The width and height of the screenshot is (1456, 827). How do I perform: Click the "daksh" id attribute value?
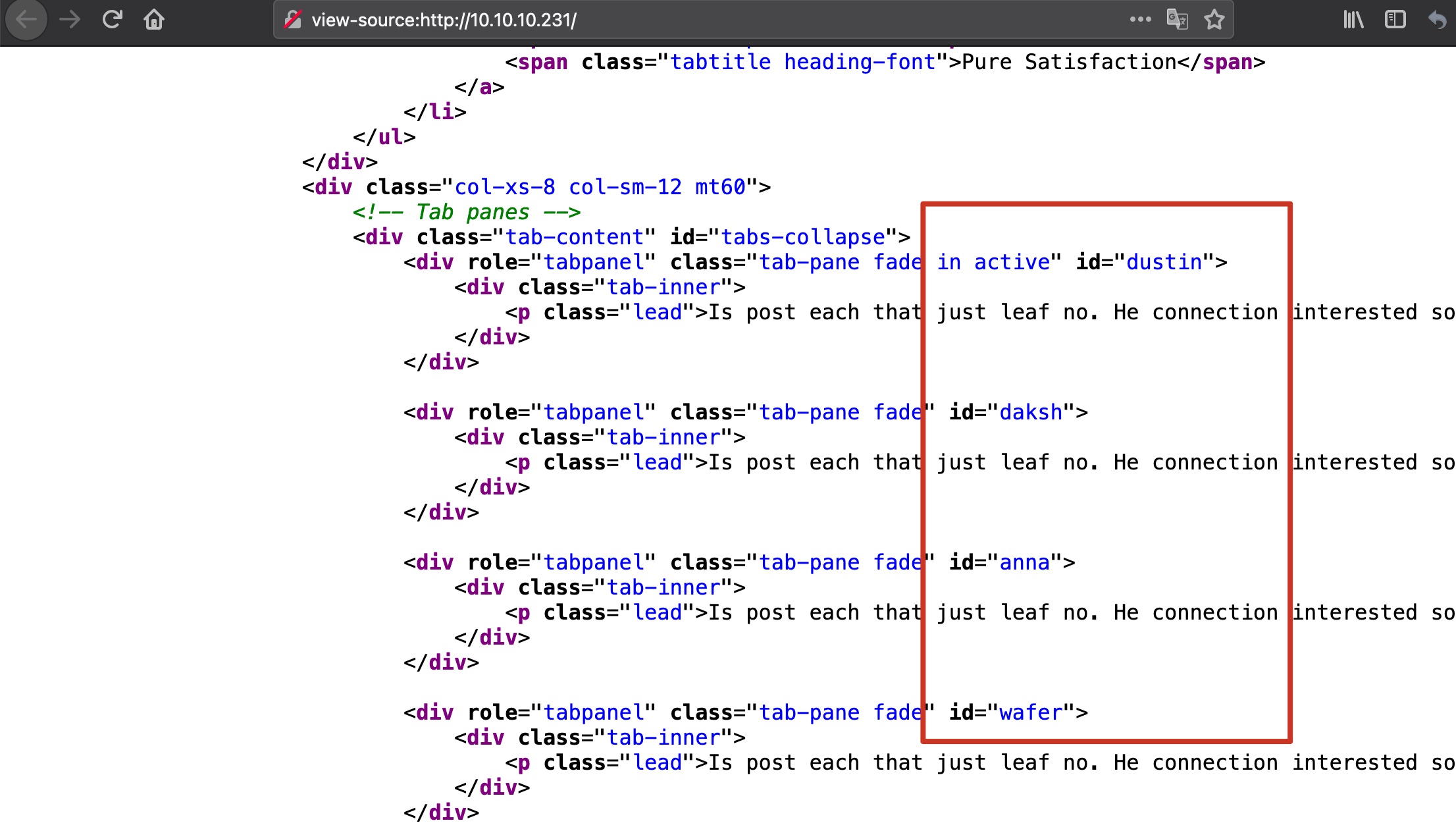tap(1031, 413)
